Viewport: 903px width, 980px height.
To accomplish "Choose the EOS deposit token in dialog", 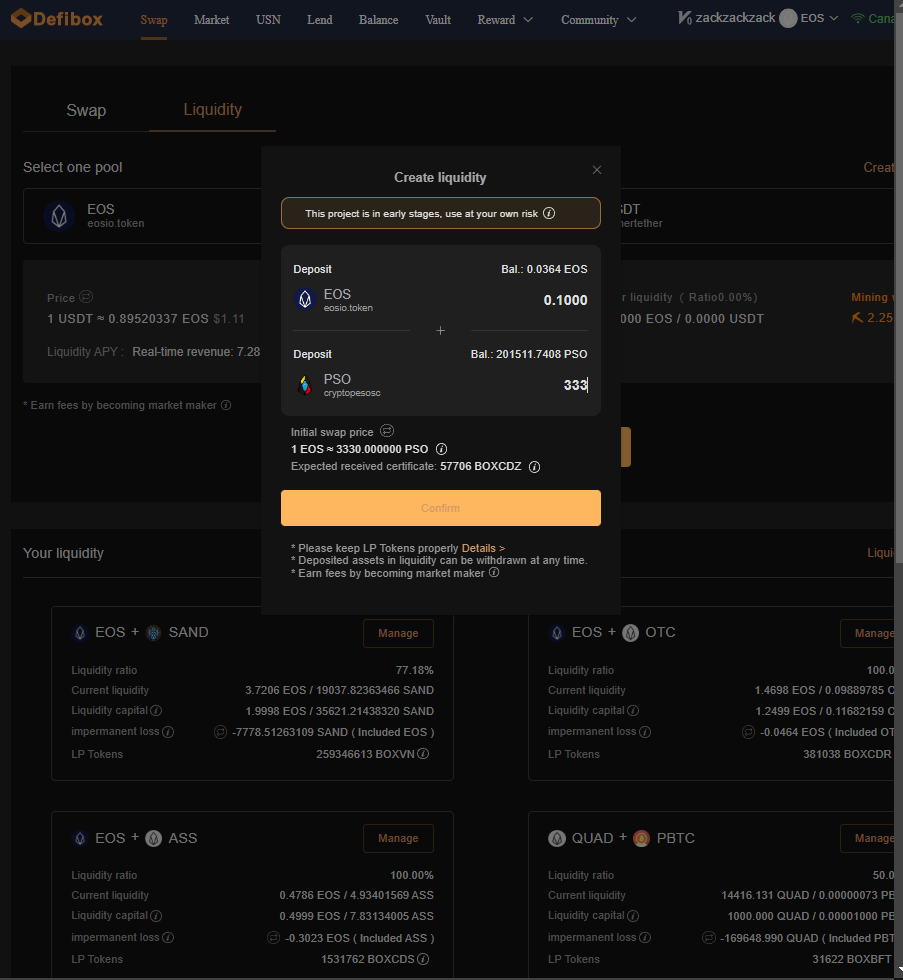I will tap(333, 299).
